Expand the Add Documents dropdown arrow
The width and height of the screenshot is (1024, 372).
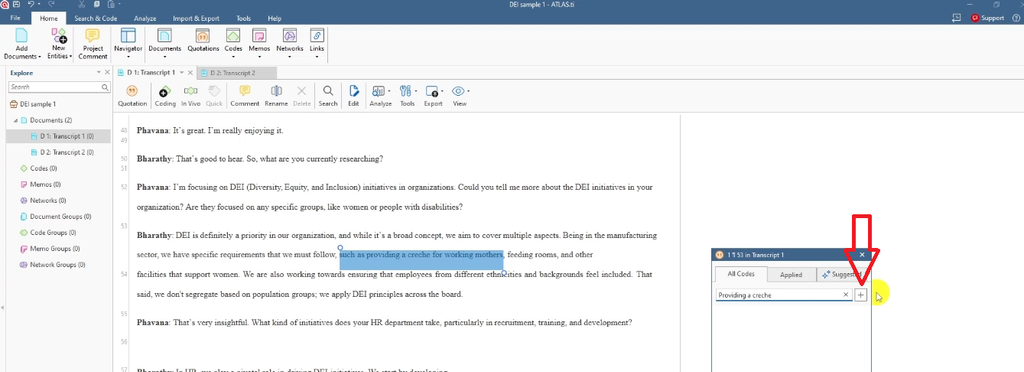coord(40,57)
